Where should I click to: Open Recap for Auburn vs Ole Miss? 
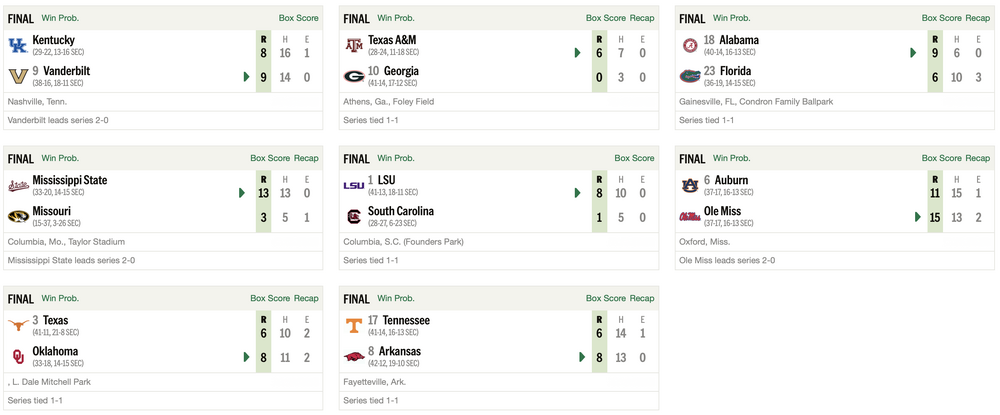point(978,158)
